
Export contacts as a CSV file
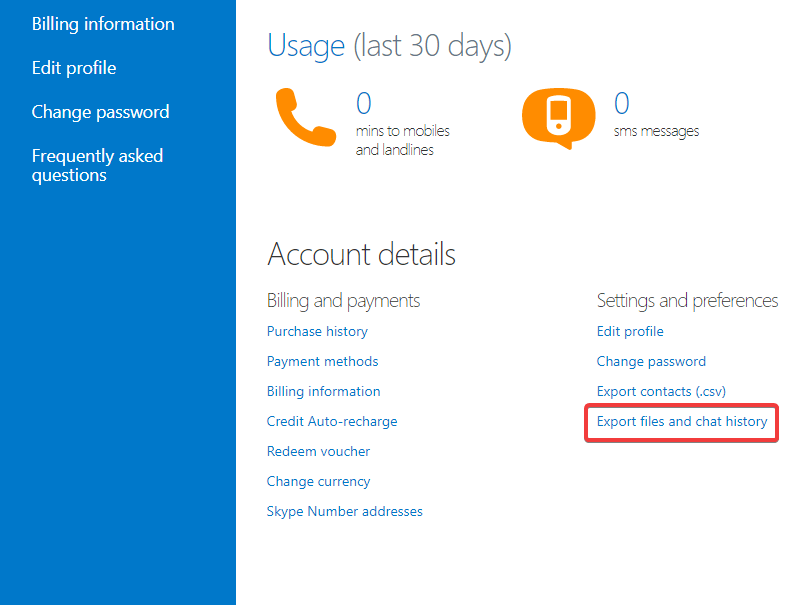coord(661,391)
